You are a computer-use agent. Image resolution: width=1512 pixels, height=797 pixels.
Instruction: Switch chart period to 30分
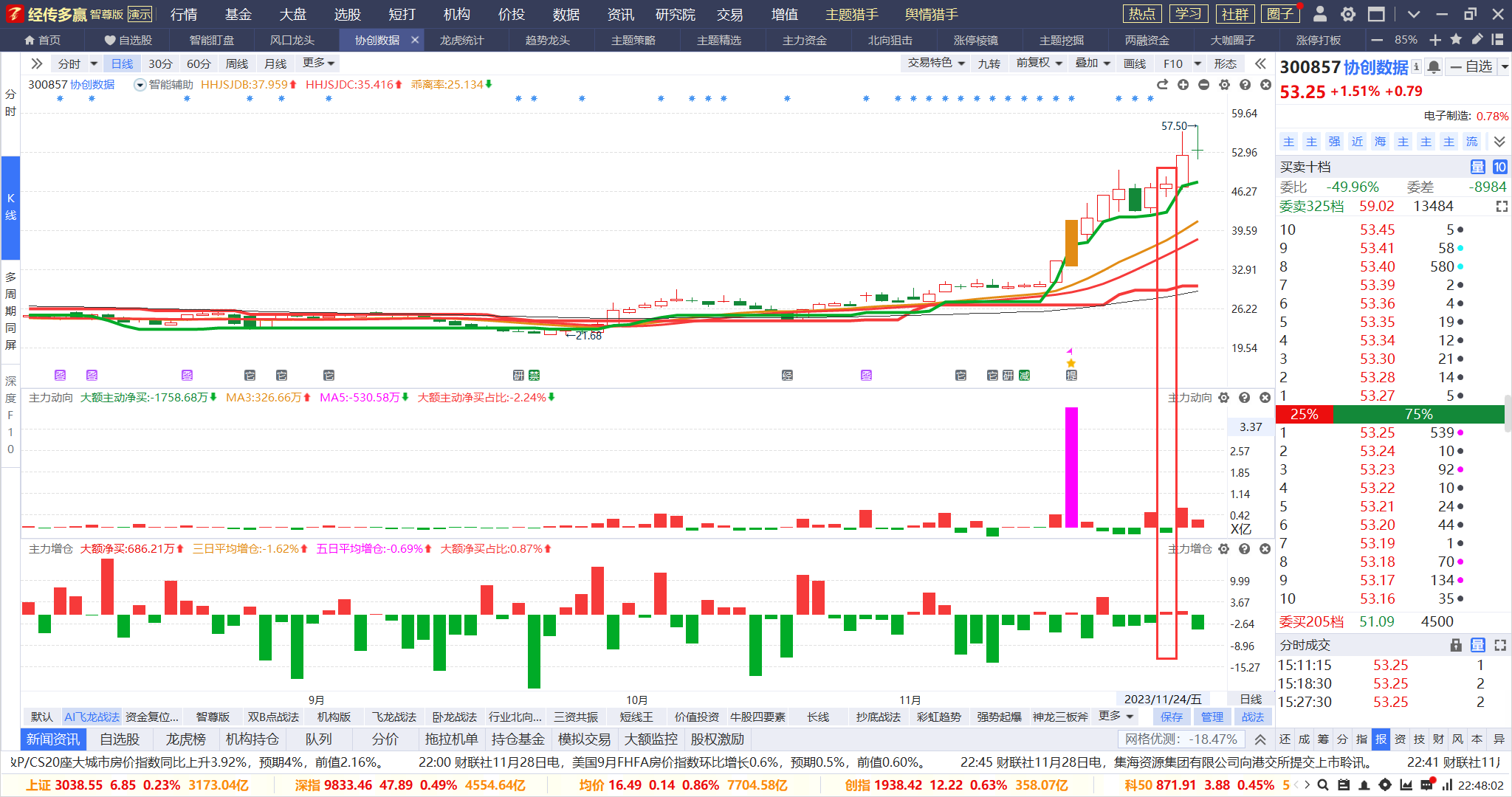(160, 64)
